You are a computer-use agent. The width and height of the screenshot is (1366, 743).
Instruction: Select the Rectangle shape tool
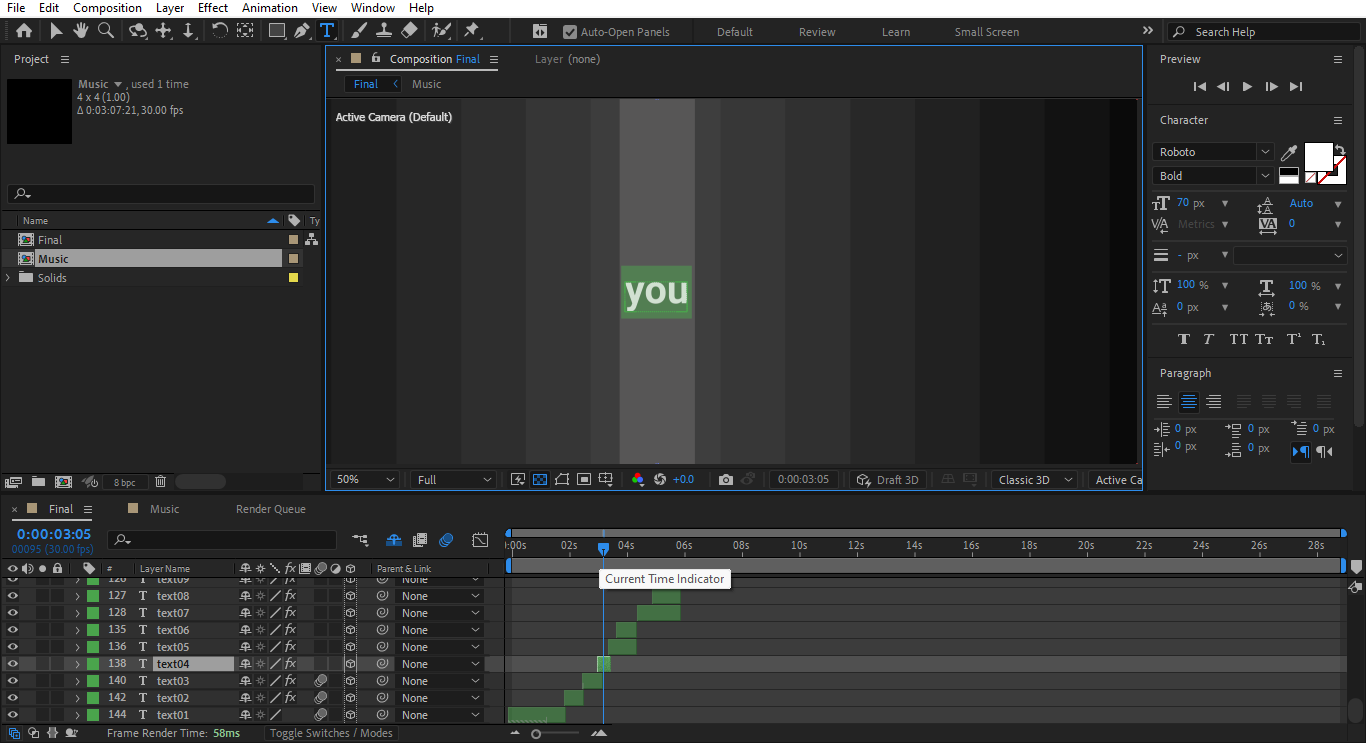277,31
